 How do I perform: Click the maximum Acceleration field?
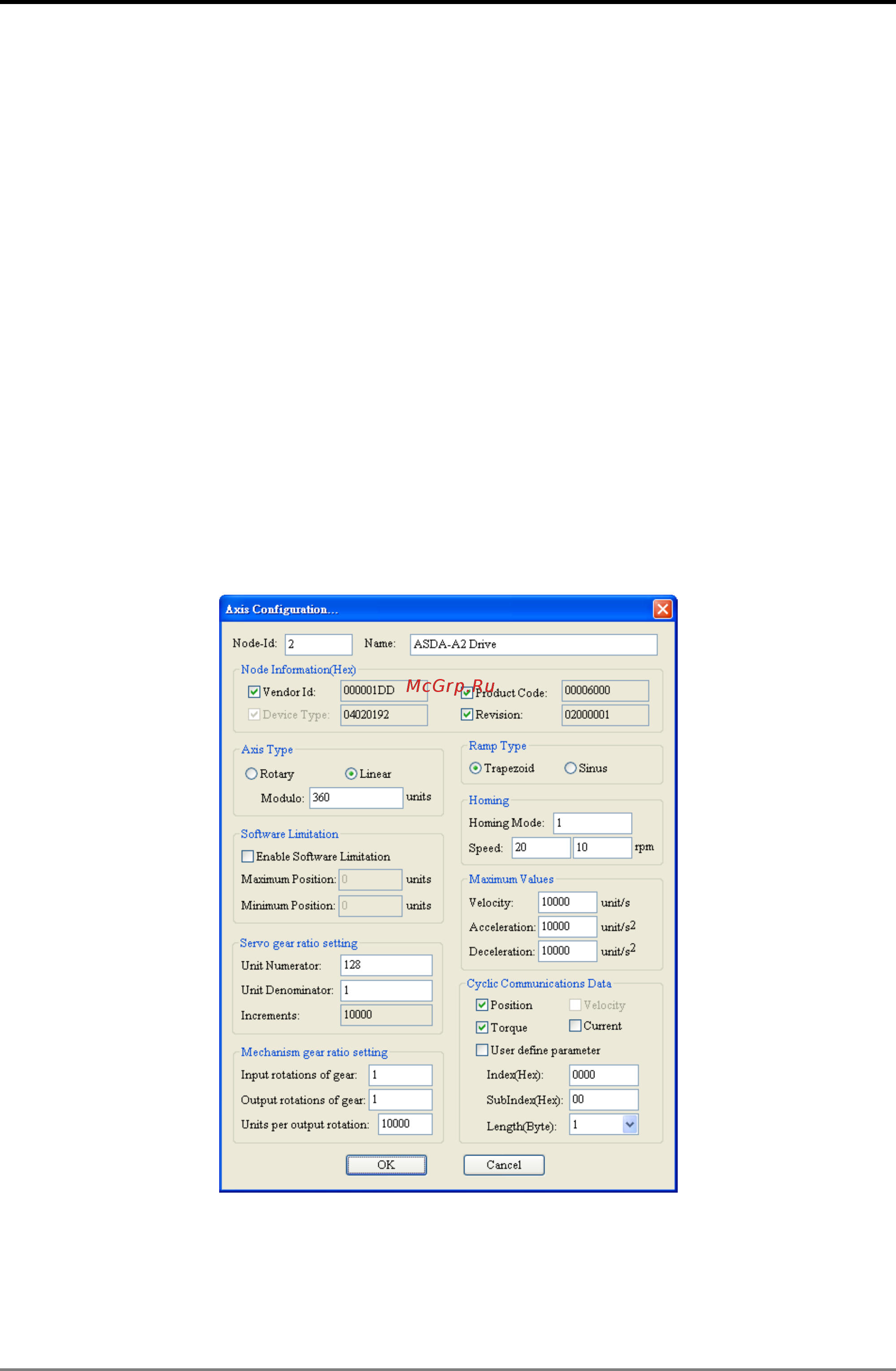click(x=567, y=926)
